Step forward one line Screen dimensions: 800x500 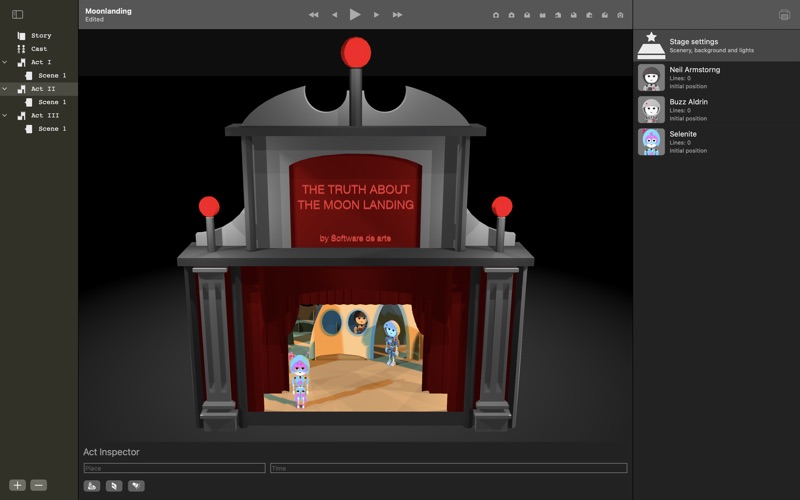376,15
